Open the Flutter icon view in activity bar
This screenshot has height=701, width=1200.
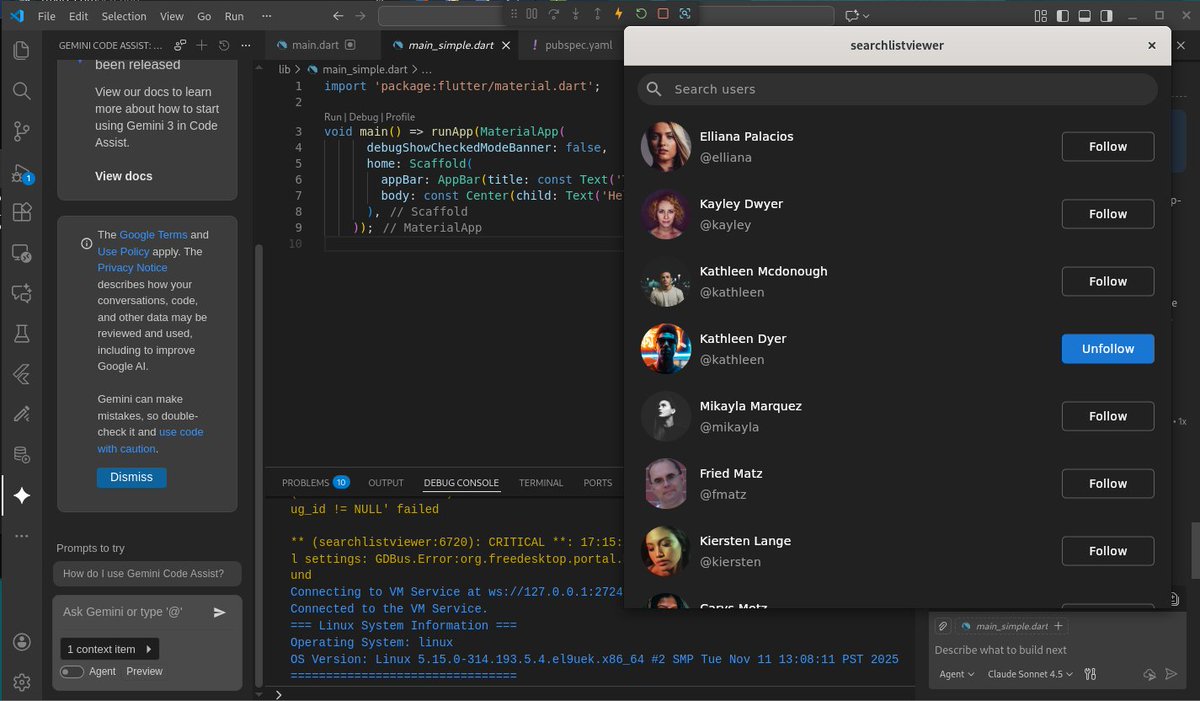point(21,374)
